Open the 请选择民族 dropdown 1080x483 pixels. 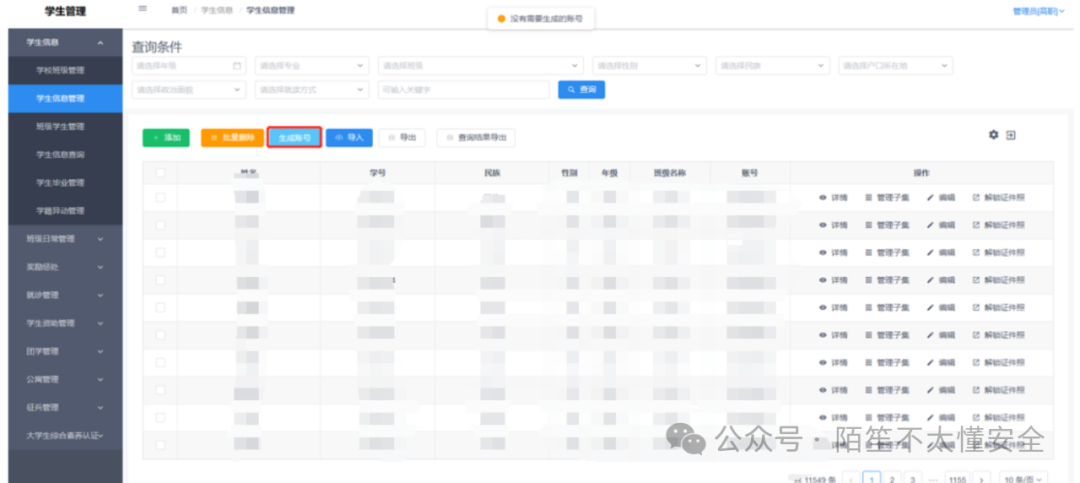point(773,66)
